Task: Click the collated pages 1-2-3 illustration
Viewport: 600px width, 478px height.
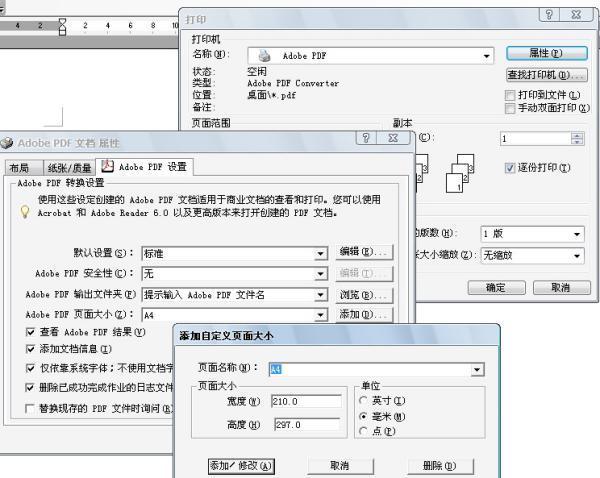Action: click(460, 173)
